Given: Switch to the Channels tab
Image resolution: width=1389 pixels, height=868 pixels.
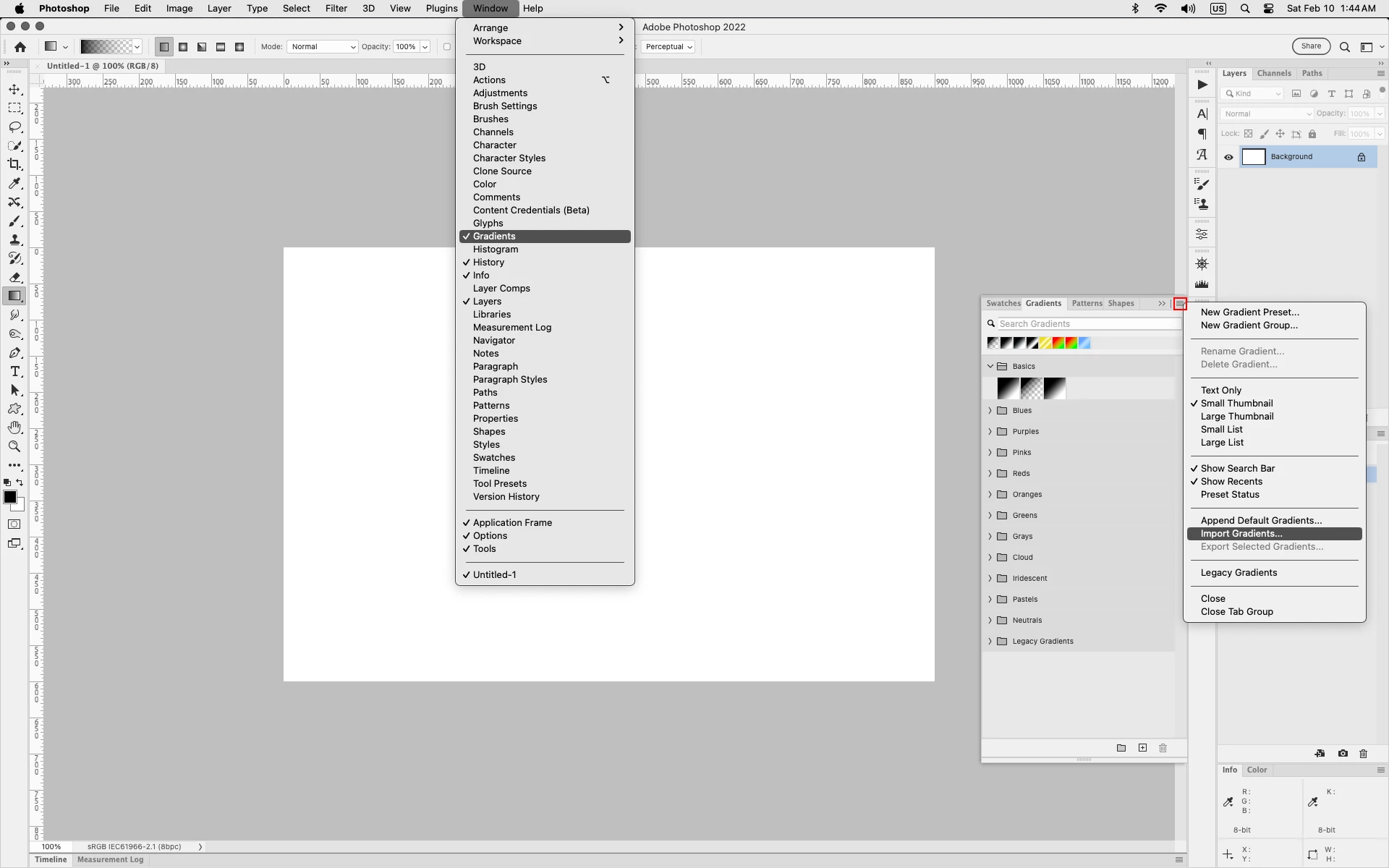Looking at the screenshot, I should pos(1273,73).
